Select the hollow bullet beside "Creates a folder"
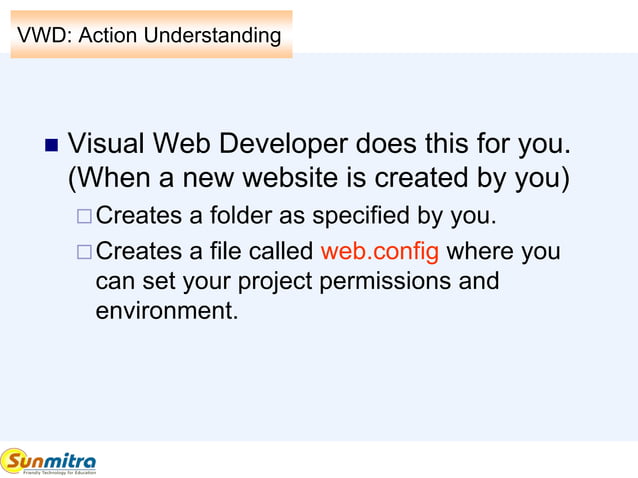638x478 pixels. click(84, 216)
